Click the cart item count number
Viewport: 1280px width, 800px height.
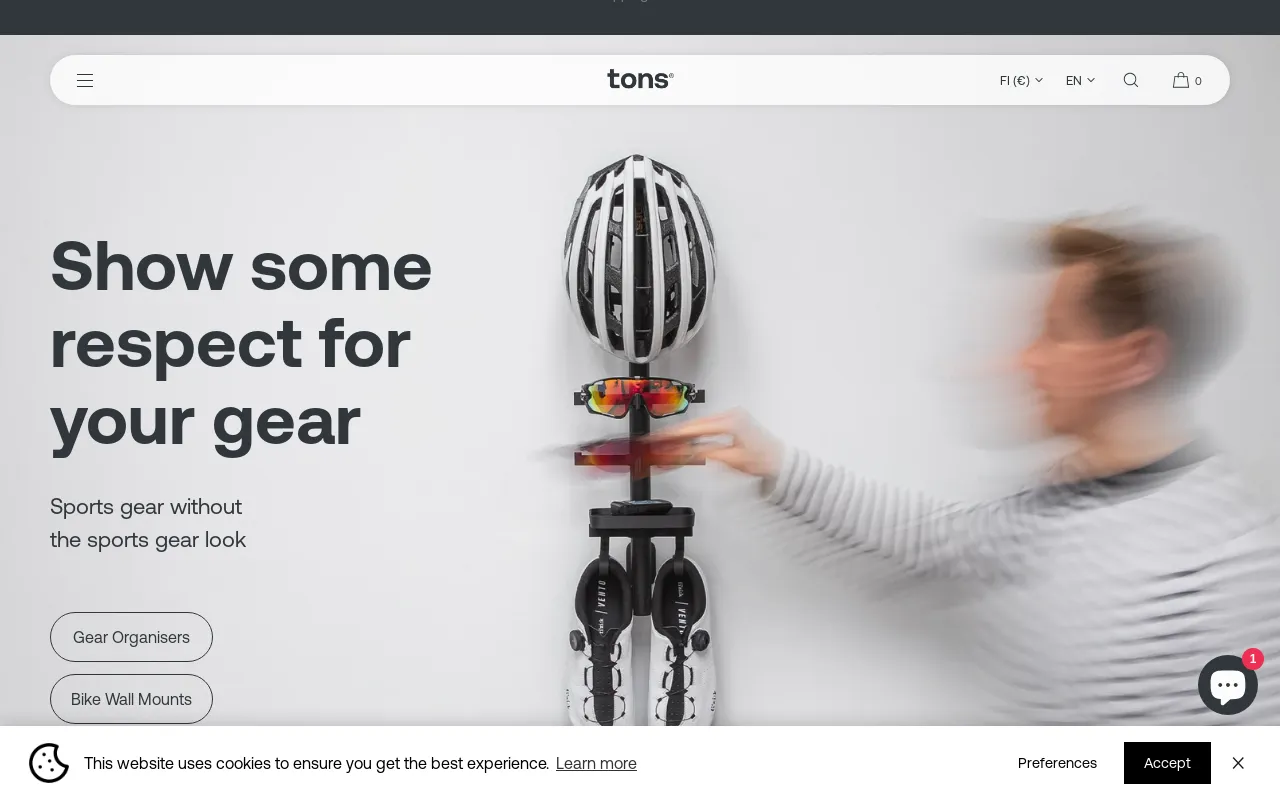tap(1198, 81)
